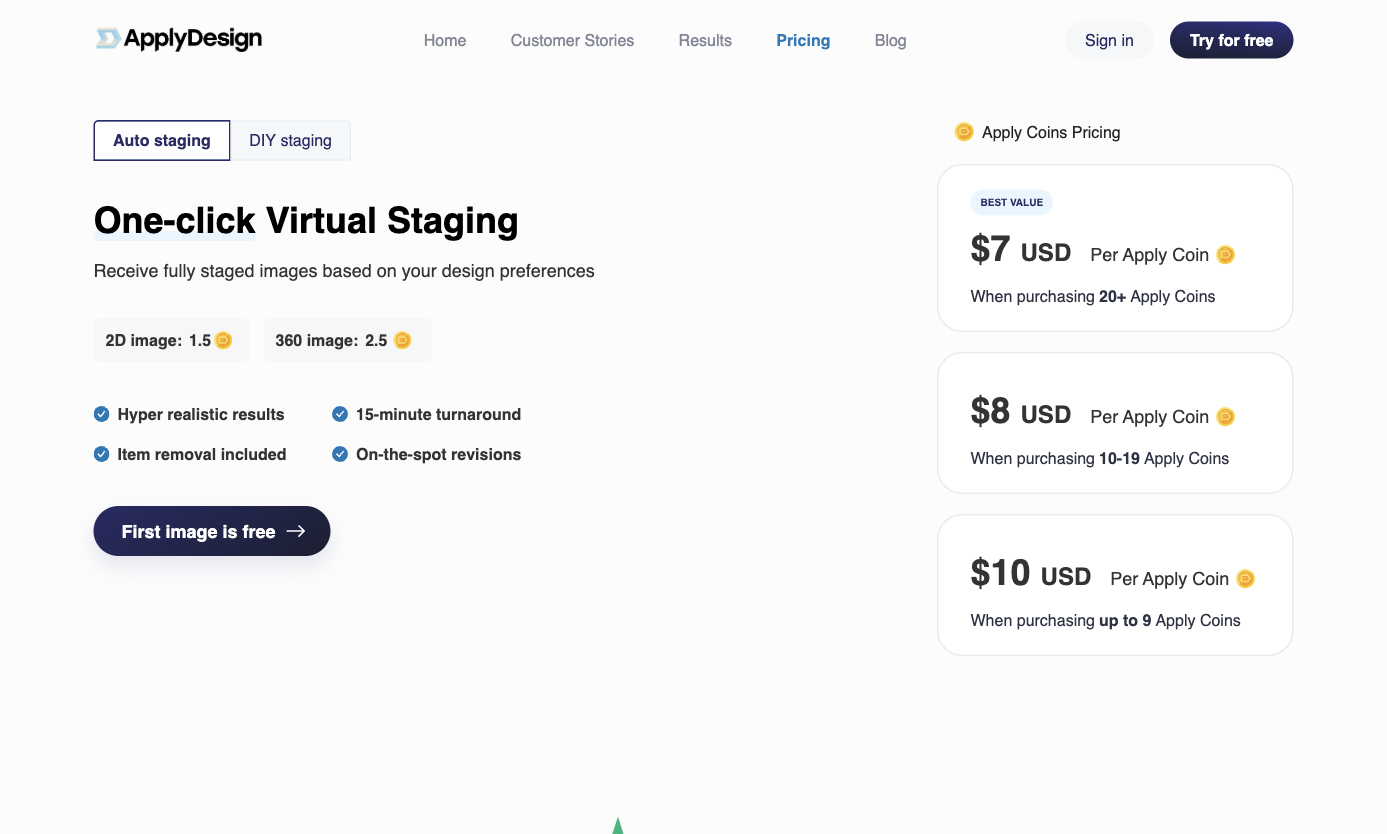Image resolution: width=1387 pixels, height=834 pixels.
Task: Click 'When purchasing up to 9 Apply Coins'
Action: pos(1105,620)
